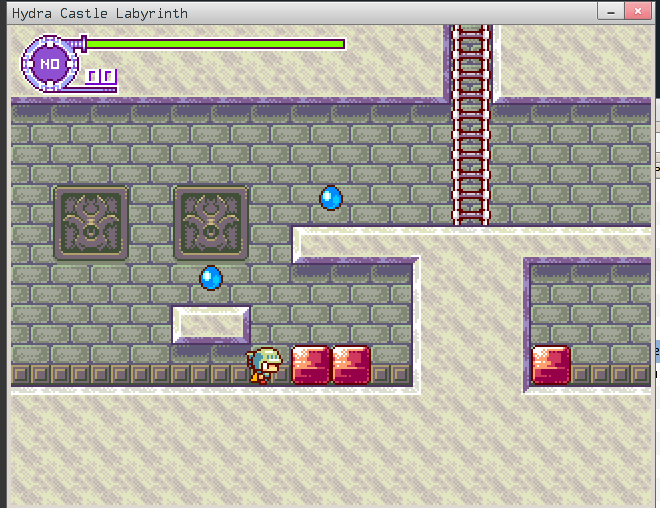This screenshot has width=660, height=508.
Task: Minimize the game window
Action: click(609, 11)
